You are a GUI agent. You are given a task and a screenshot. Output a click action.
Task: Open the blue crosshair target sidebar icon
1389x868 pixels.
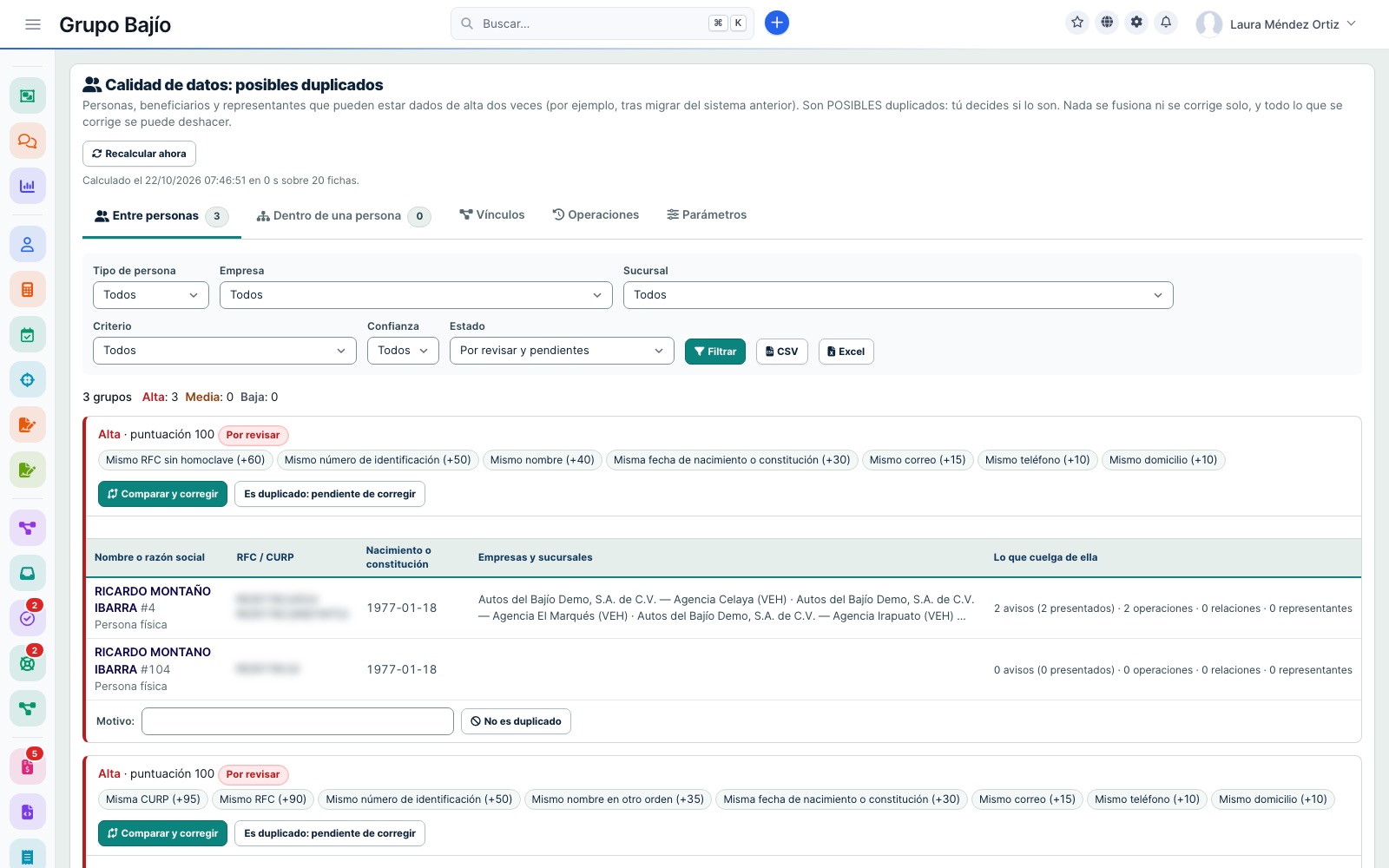28,380
